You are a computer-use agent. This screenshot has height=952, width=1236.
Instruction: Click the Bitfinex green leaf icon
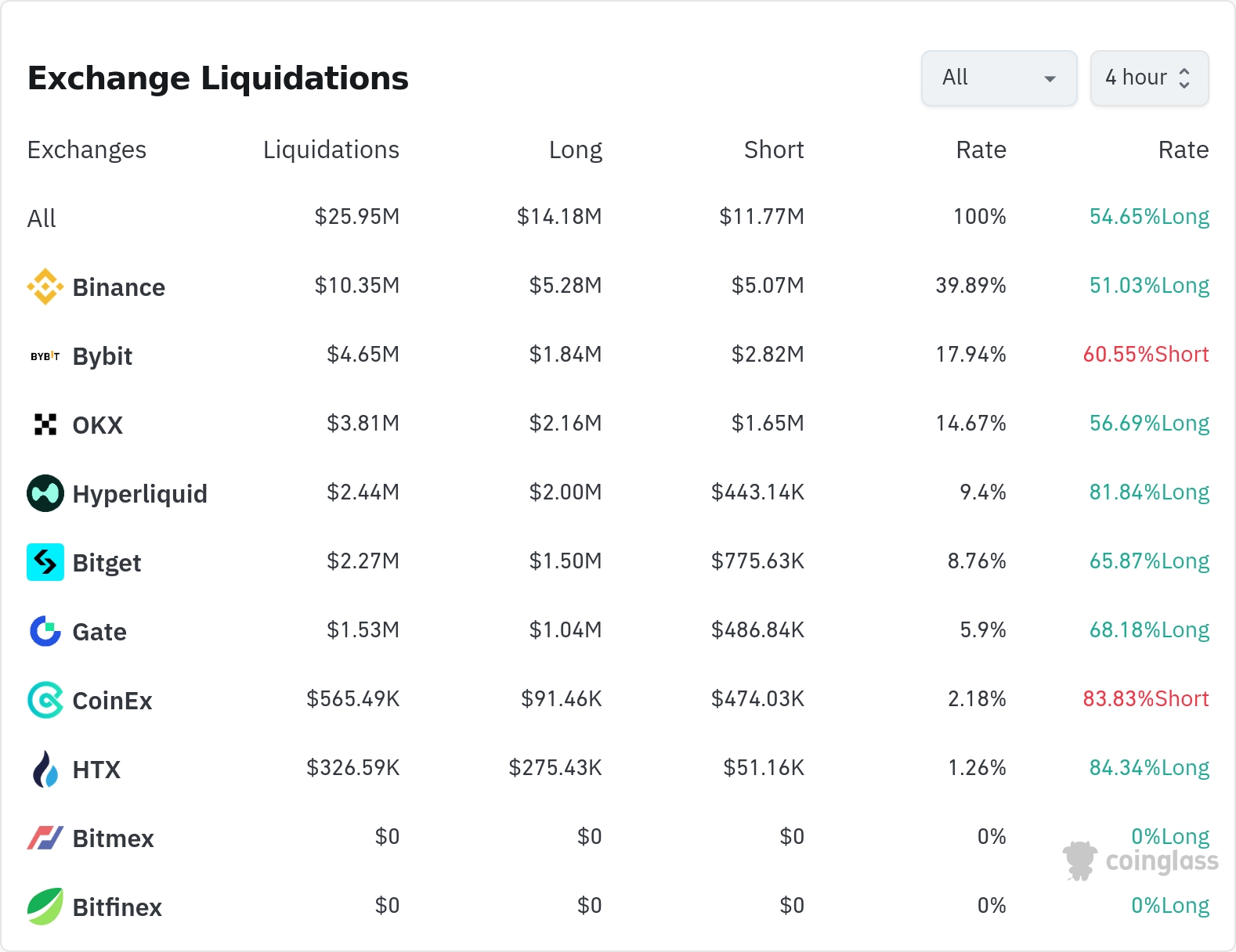click(x=45, y=907)
